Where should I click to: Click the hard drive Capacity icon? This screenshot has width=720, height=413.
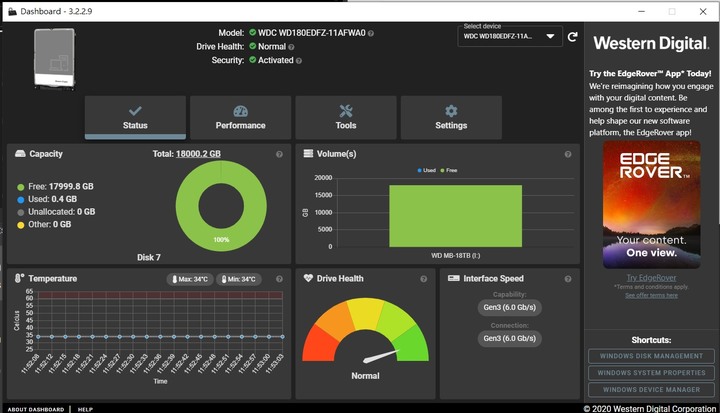point(20,154)
